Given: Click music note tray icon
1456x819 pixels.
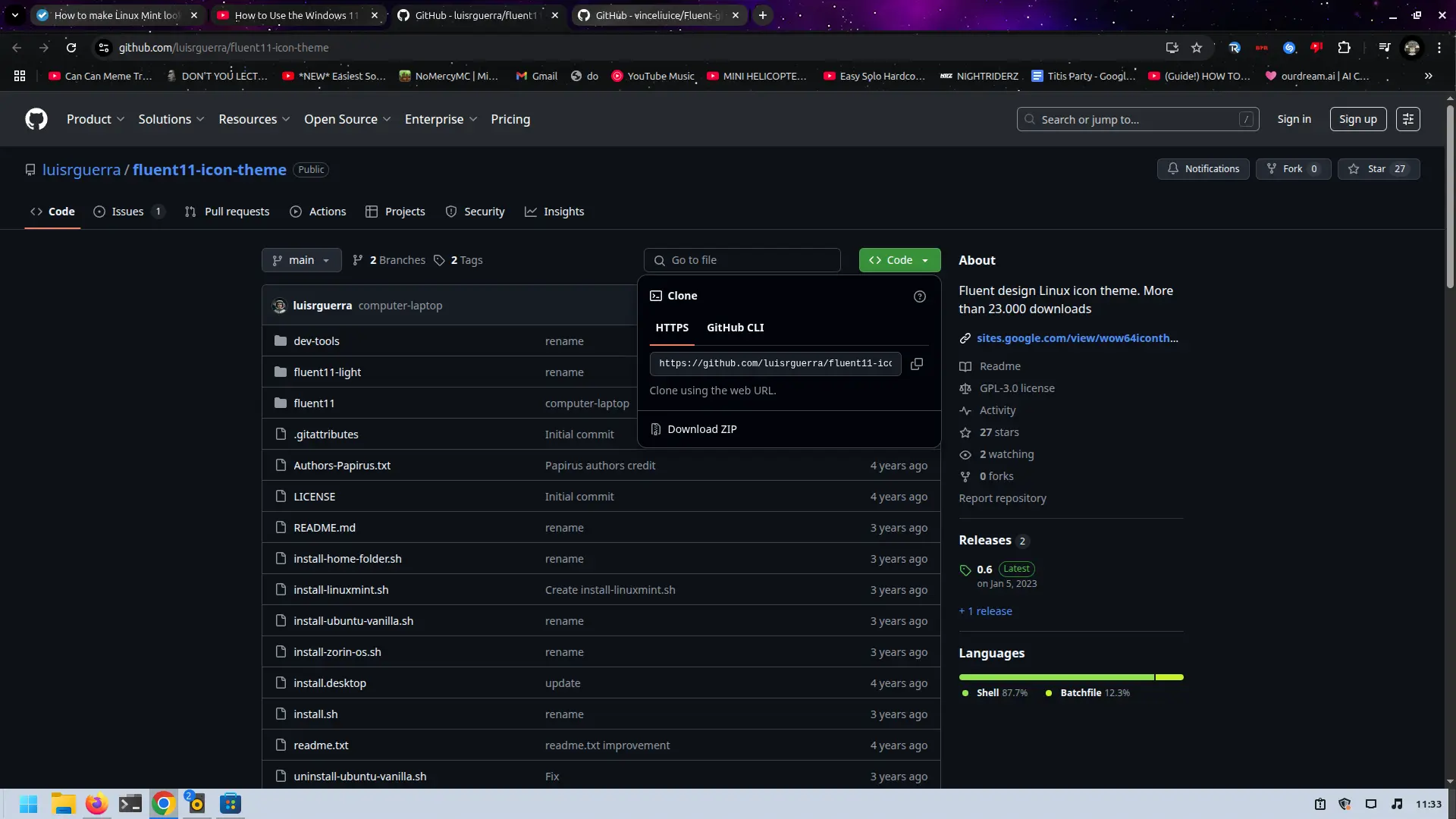Looking at the screenshot, I should 1398,804.
